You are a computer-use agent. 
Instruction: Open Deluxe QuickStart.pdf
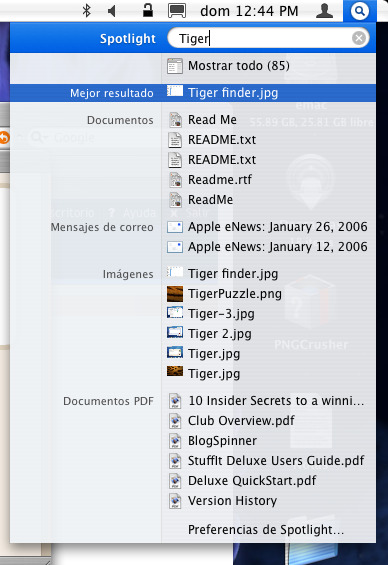point(252,481)
